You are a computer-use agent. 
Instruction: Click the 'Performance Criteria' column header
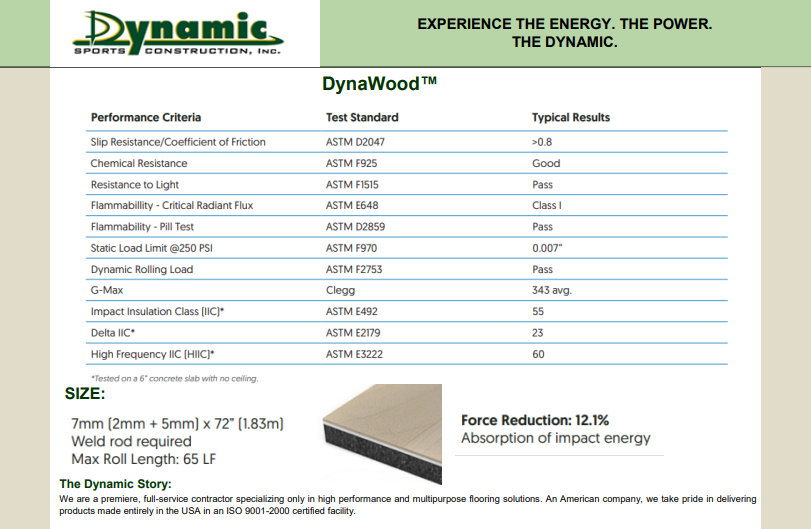[x=146, y=117]
